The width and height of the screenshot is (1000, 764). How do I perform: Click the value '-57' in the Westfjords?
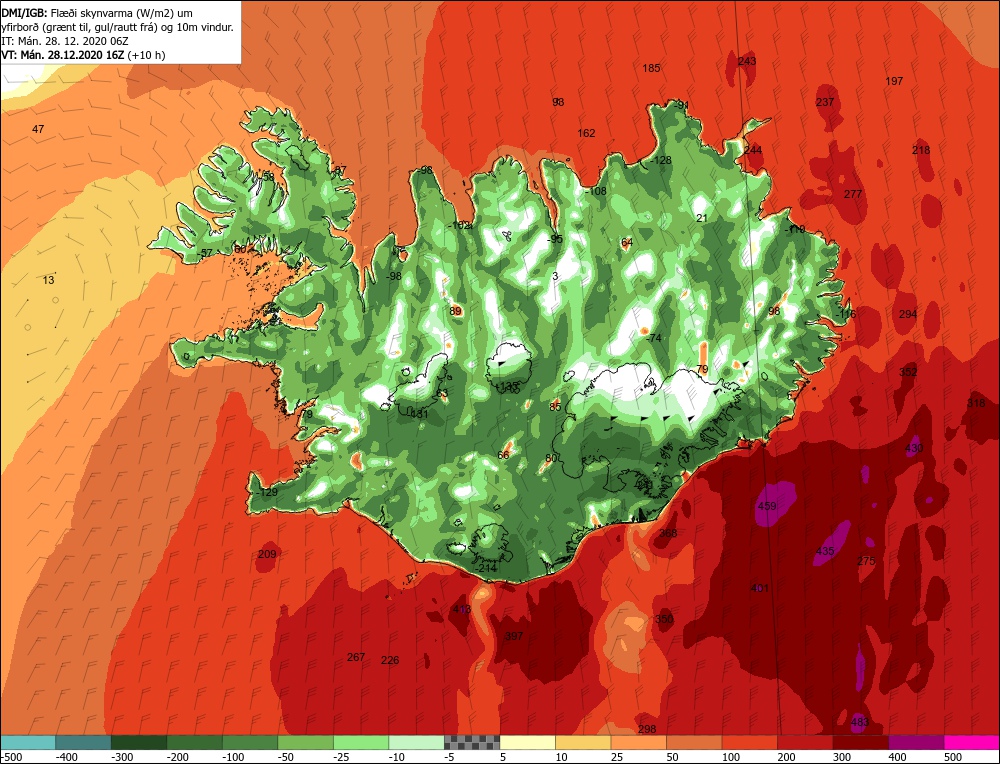(204, 253)
